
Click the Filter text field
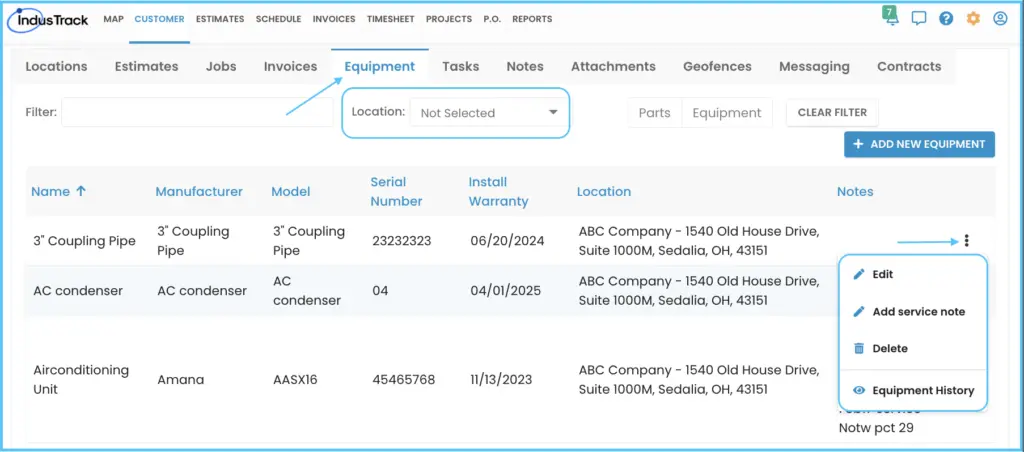pyautogui.click(x=197, y=112)
